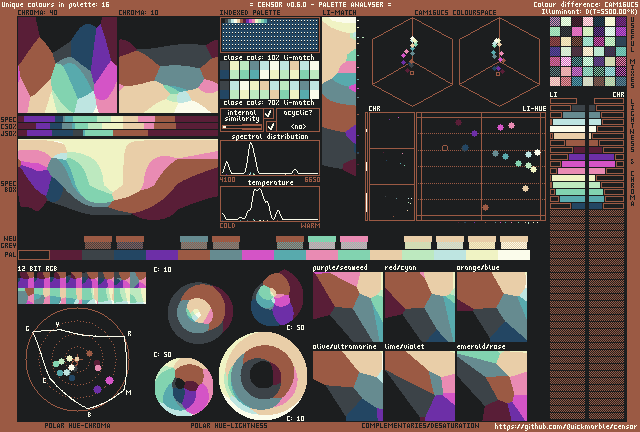The height and width of the screenshot is (432, 640).
Task: Click the B vertex label on hue-chroma plot
Action: coord(89,414)
